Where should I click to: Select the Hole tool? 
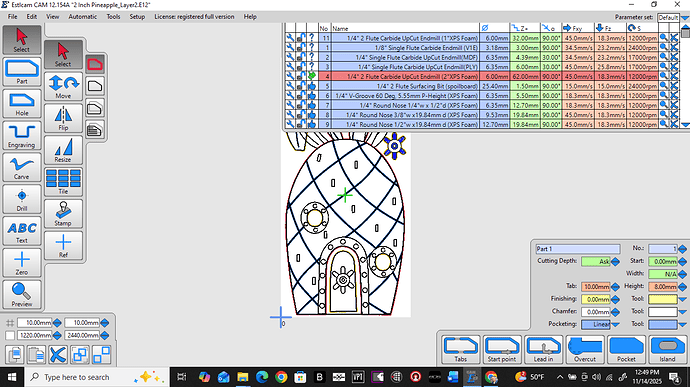(22, 104)
